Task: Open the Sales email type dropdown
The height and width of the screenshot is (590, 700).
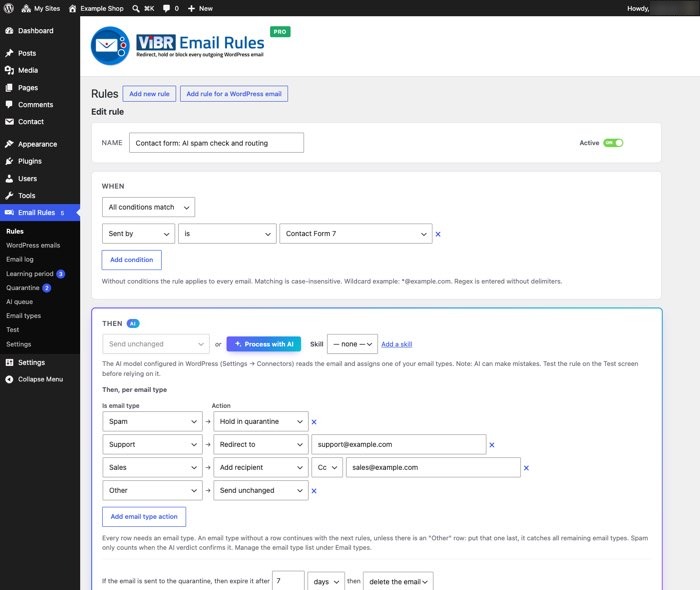Action: (x=152, y=467)
